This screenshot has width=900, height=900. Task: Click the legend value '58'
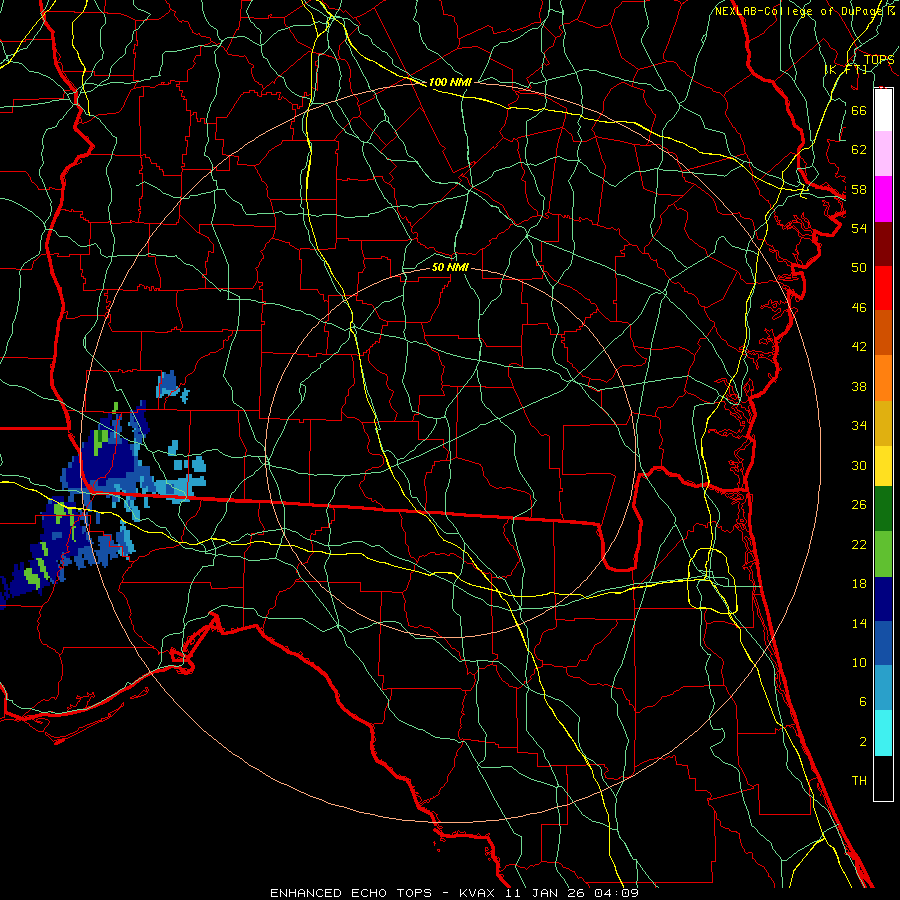[859, 189]
